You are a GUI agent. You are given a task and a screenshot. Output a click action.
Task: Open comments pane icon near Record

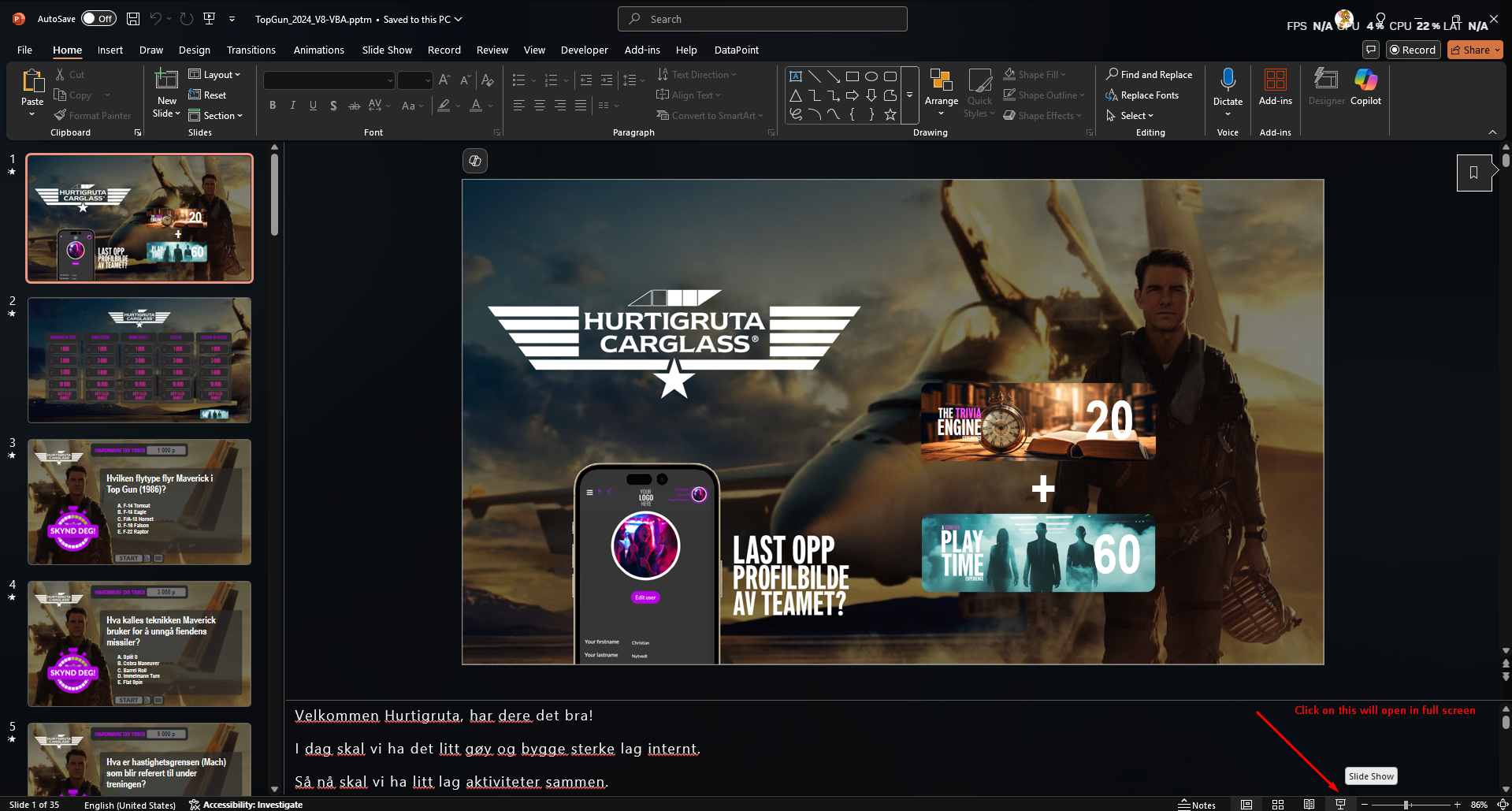[1371, 50]
